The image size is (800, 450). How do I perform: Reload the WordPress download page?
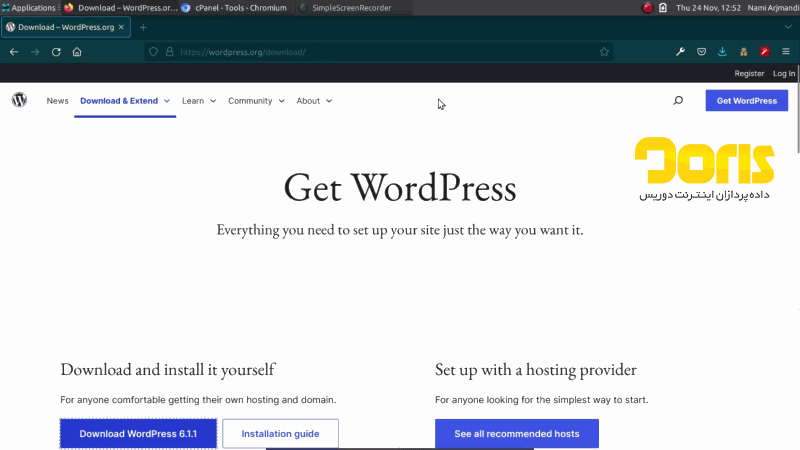point(56,52)
